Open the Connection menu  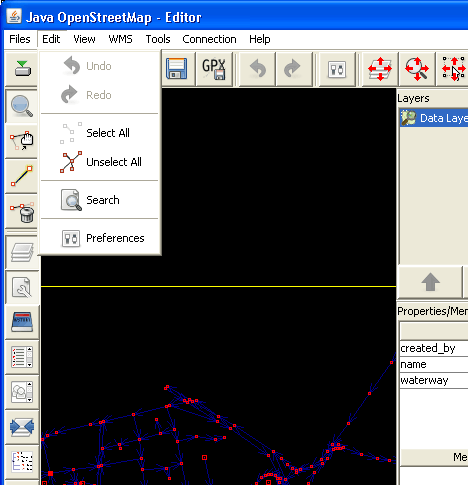pos(209,39)
